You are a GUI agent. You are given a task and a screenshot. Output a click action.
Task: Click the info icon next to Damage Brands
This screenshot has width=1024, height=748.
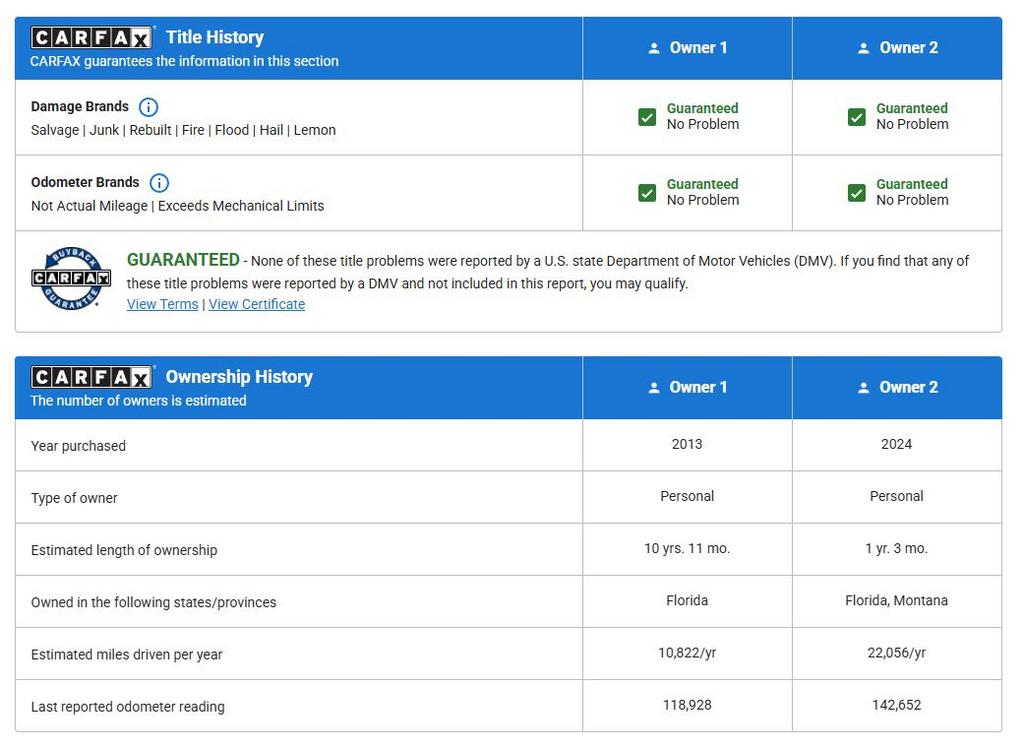tap(148, 107)
